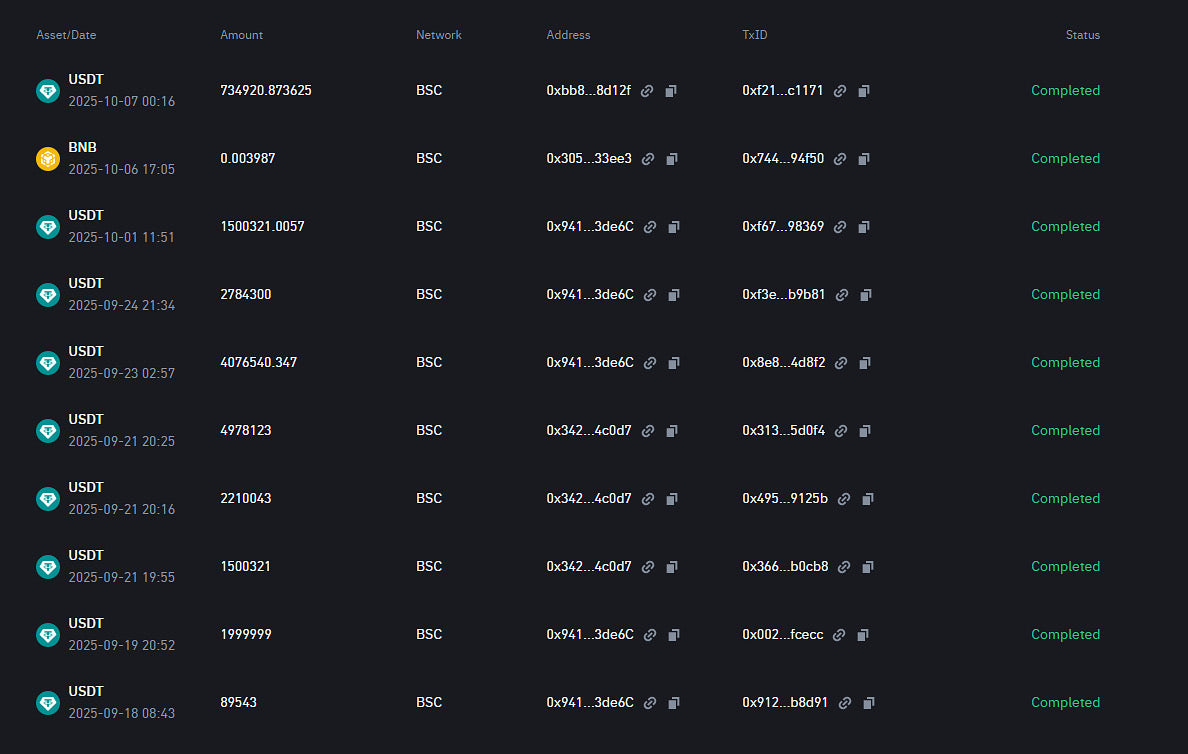The width and height of the screenshot is (1188, 754).
Task: Open the explorer link for TxID 0x8e8...4d8f2
Action: (x=841, y=363)
